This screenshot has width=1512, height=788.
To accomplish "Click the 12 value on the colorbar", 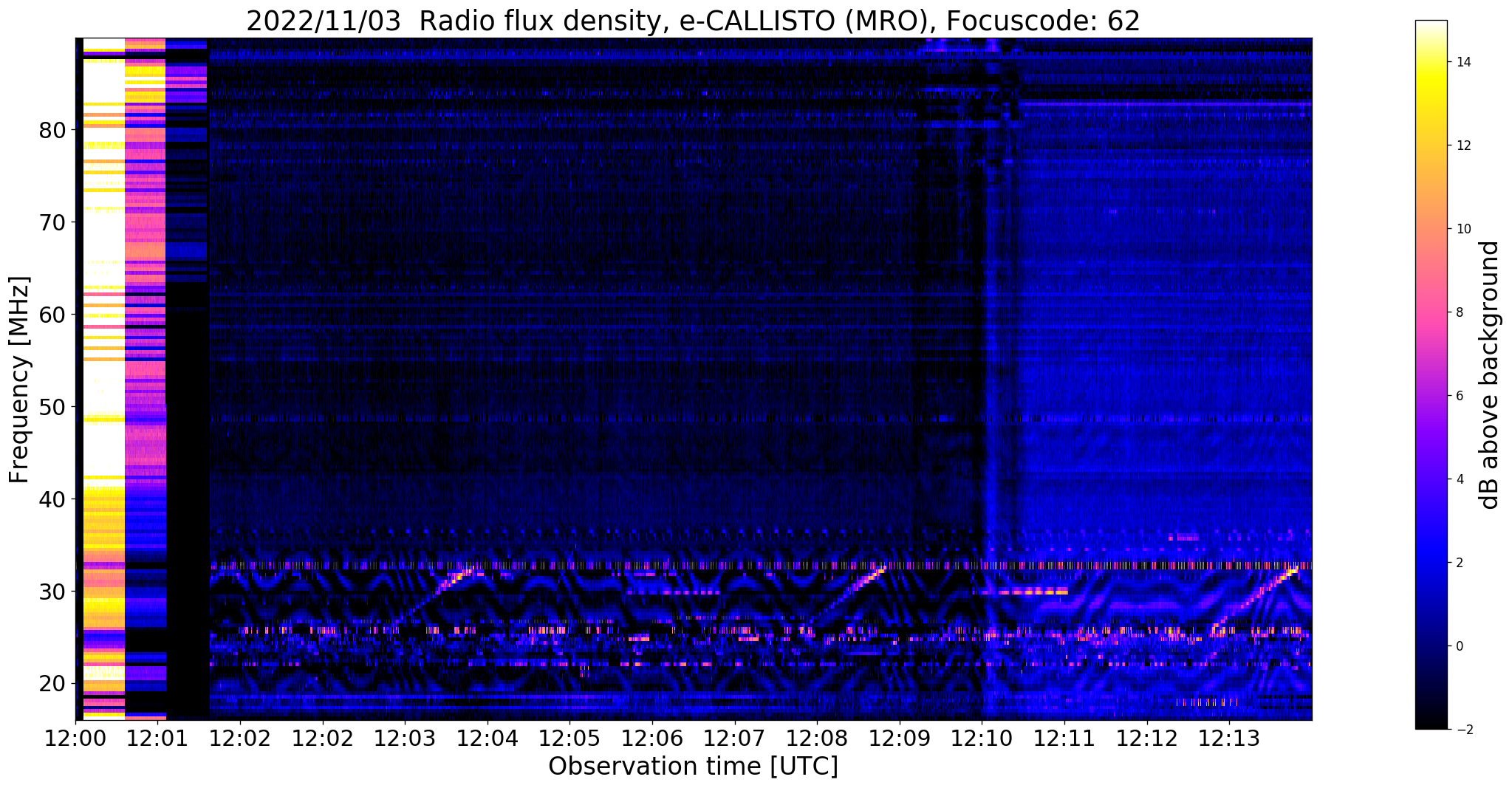I will click(1463, 145).
